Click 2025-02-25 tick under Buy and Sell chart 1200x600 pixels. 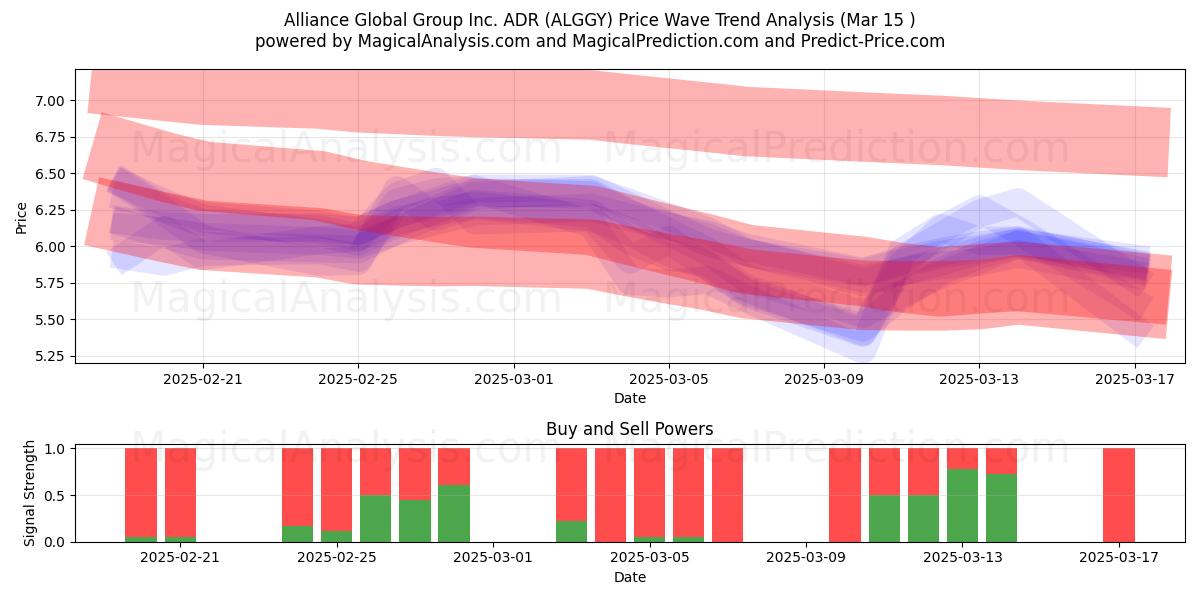pos(338,558)
